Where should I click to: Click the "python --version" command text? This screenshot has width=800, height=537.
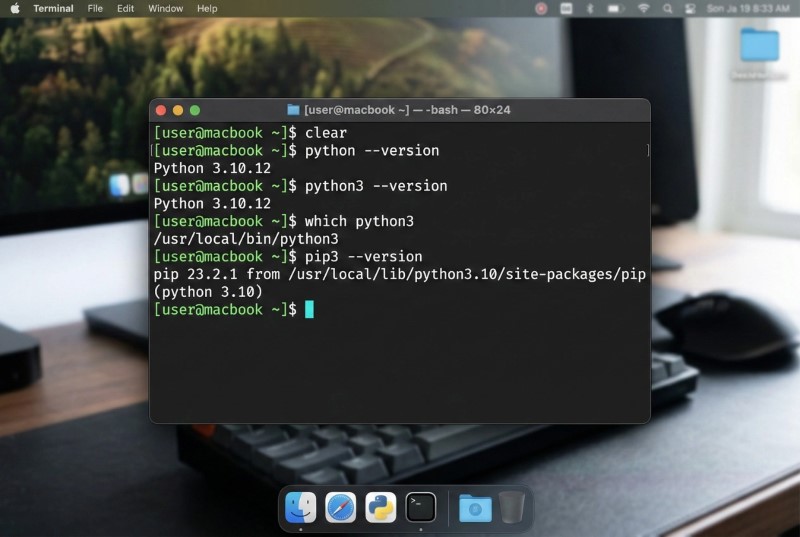(372, 151)
